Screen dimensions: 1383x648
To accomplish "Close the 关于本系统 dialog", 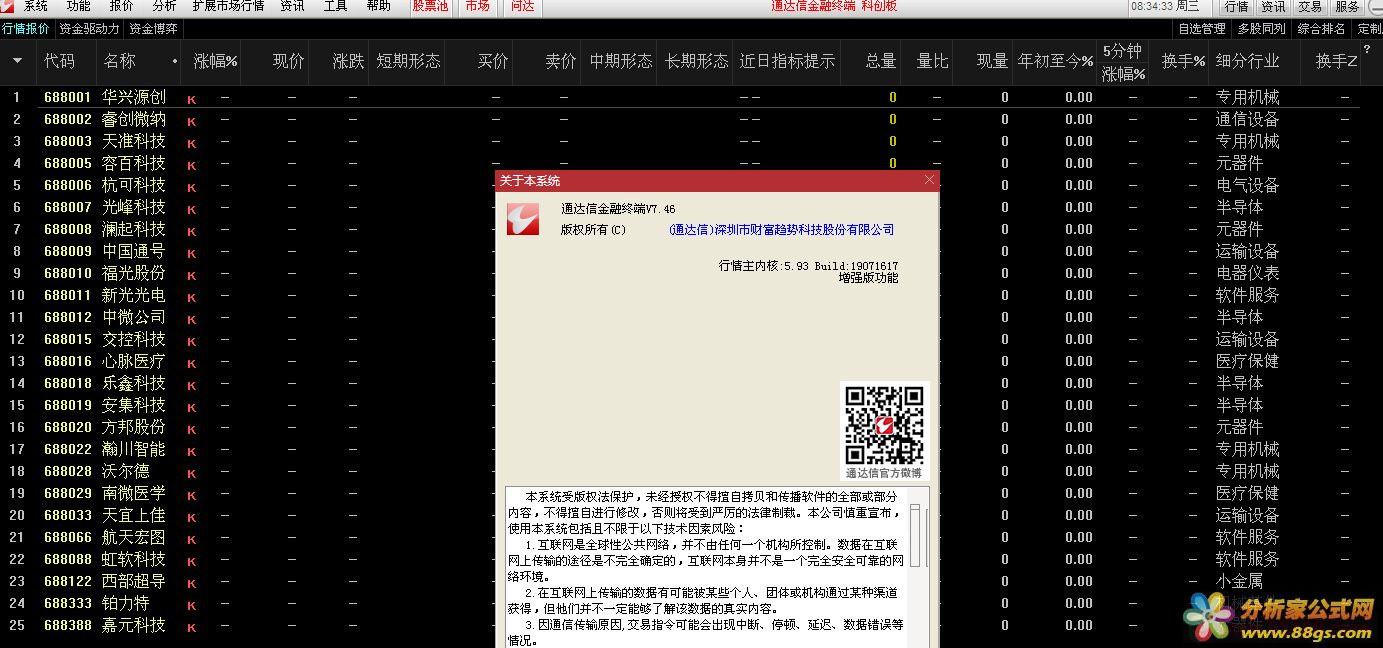I will tap(929, 180).
